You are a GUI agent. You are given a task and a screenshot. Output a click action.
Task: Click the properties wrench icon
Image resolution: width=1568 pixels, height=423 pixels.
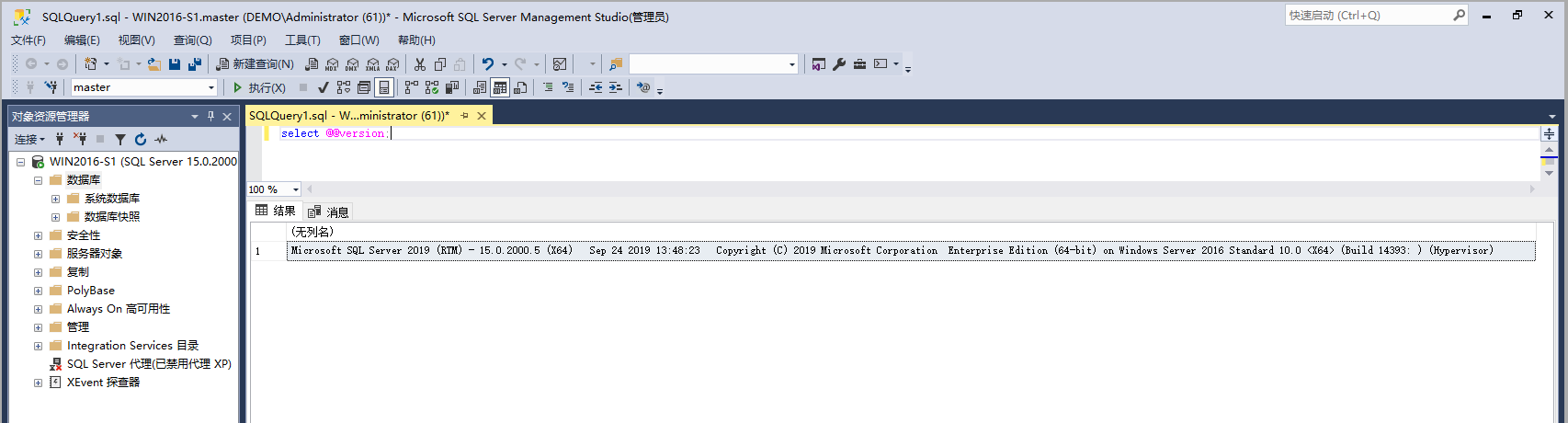pyautogui.click(x=839, y=64)
